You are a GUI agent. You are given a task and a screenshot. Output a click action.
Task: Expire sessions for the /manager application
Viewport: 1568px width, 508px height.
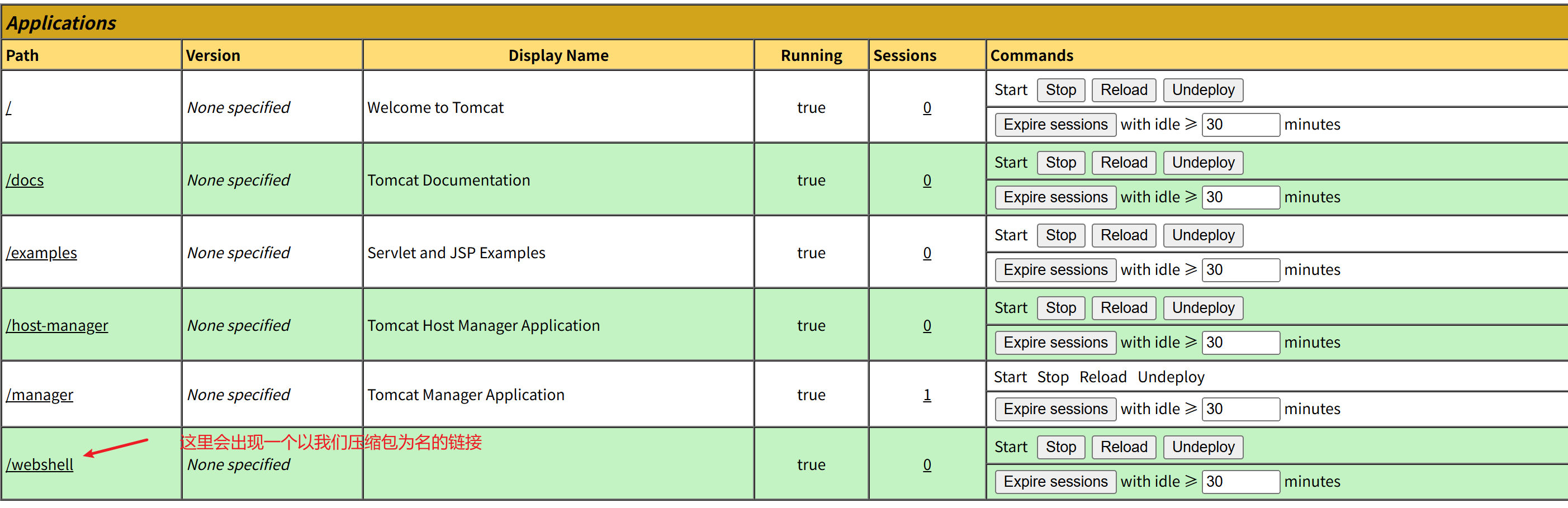click(x=1055, y=410)
